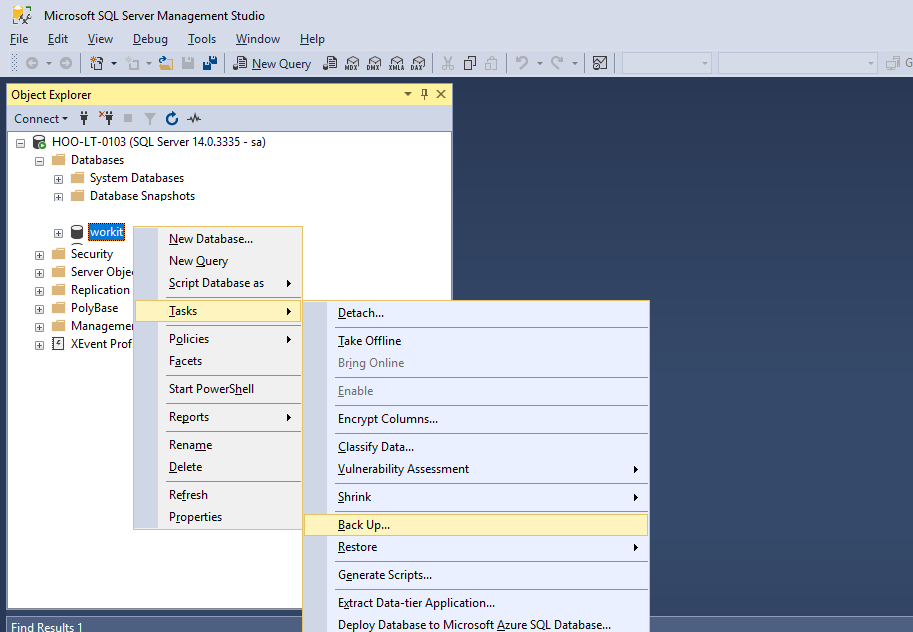Open the Connect dropdown

(x=41, y=119)
